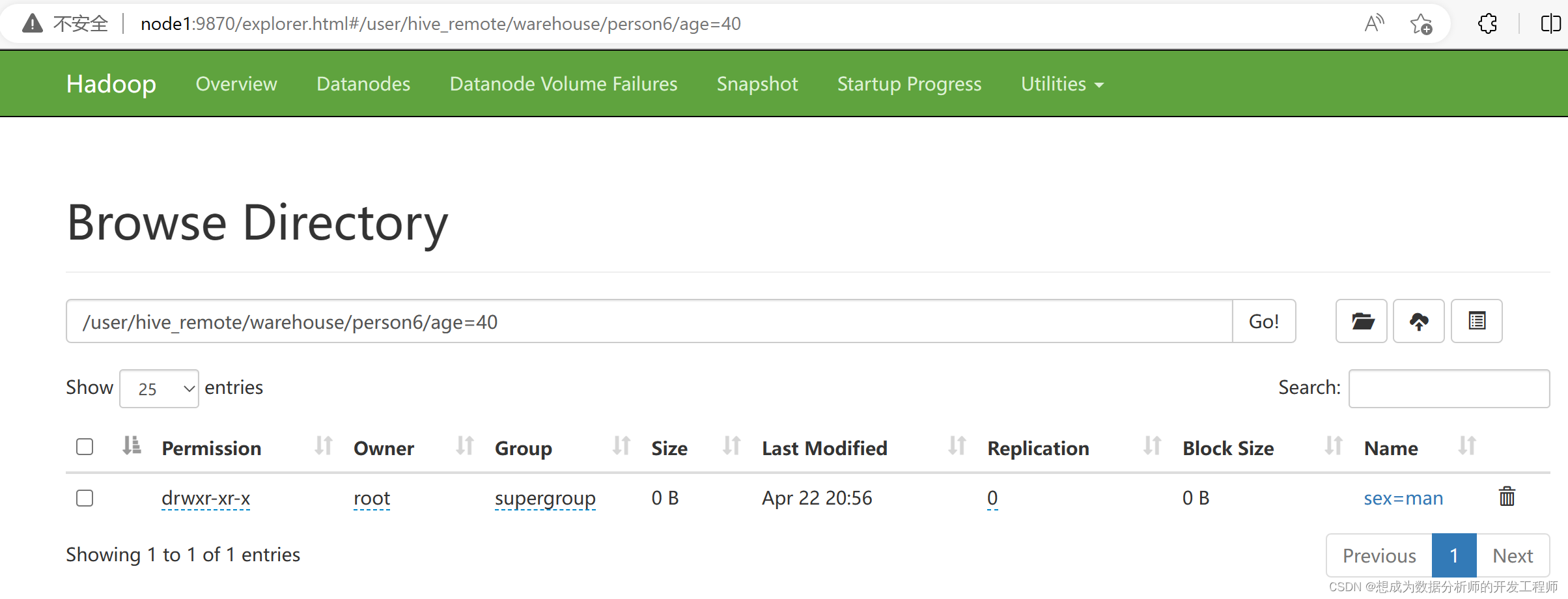The width and height of the screenshot is (1568, 599).
Task: Click the Next pagination button
Action: click(x=1513, y=555)
